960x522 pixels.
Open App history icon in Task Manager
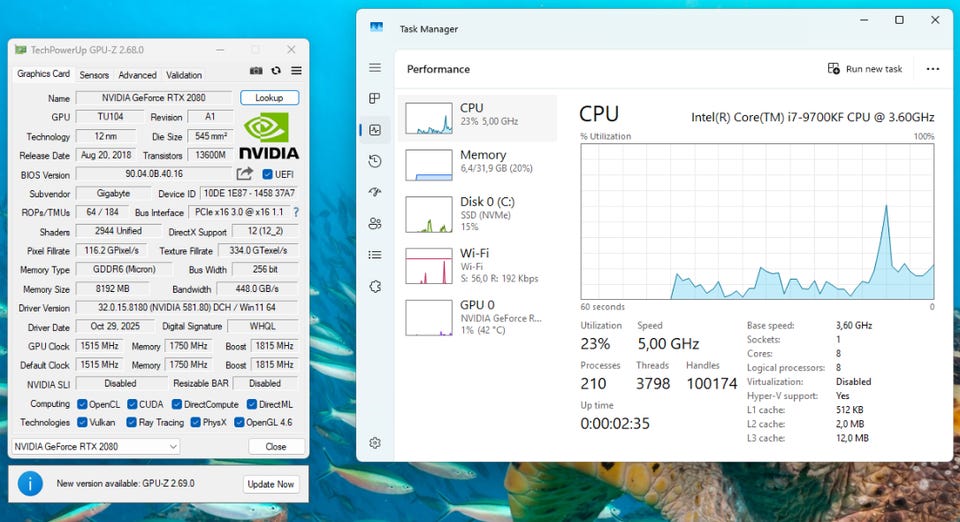point(375,161)
